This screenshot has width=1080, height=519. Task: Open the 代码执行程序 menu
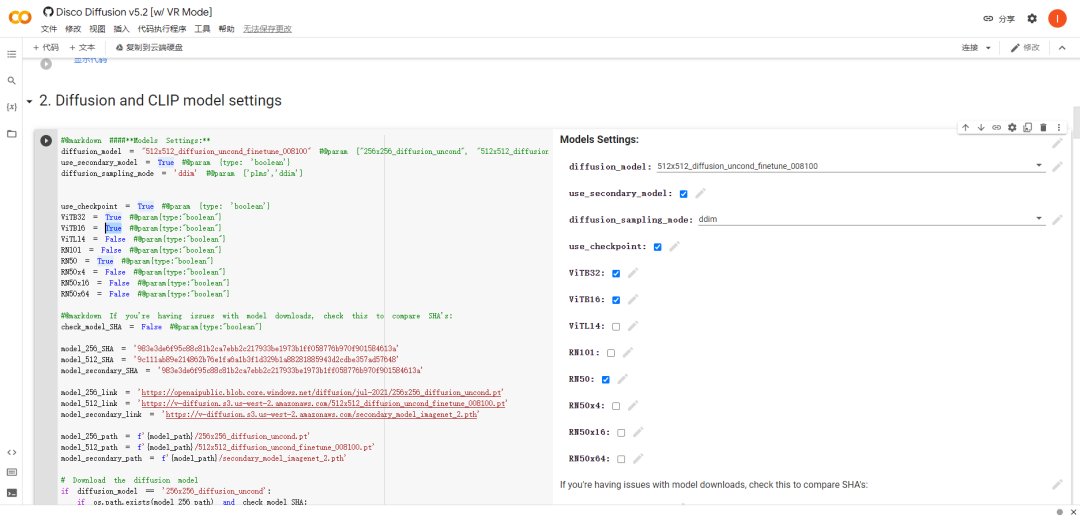162,29
